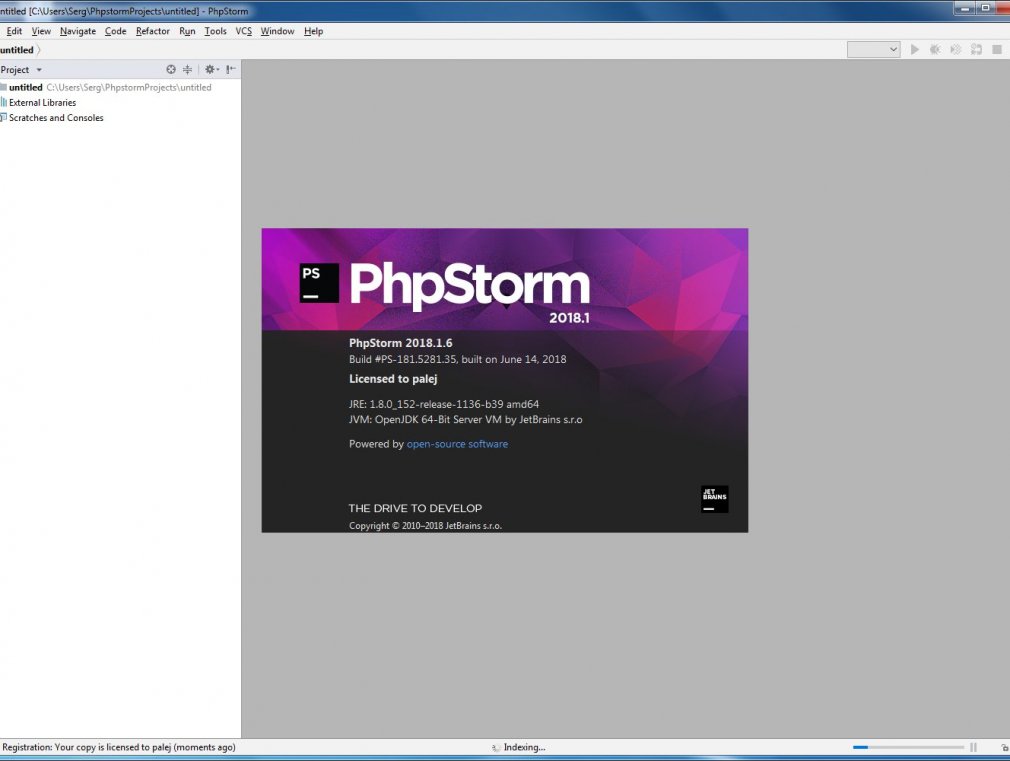This screenshot has width=1010, height=761.
Task: Hide the Project tool window
Action: (x=231, y=70)
